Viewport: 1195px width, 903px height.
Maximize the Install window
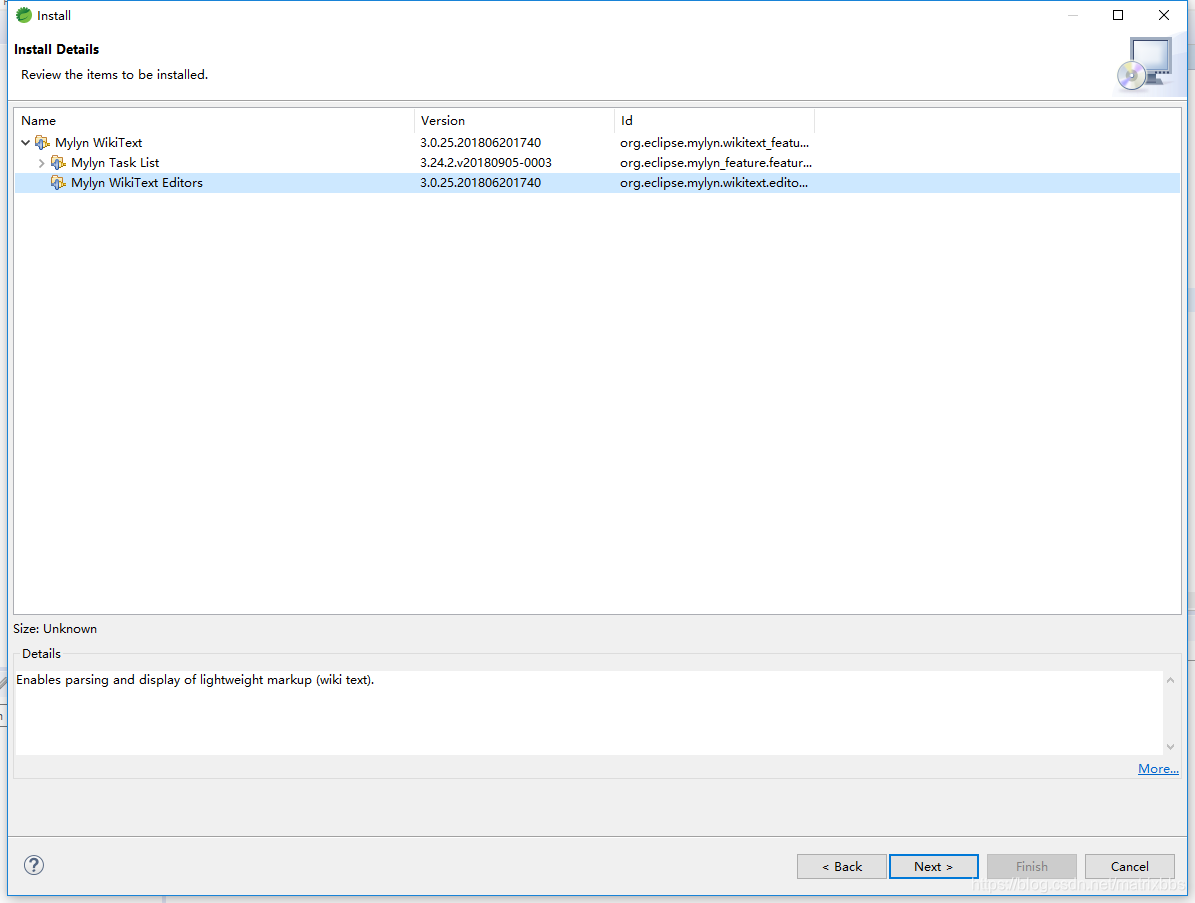(1118, 15)
